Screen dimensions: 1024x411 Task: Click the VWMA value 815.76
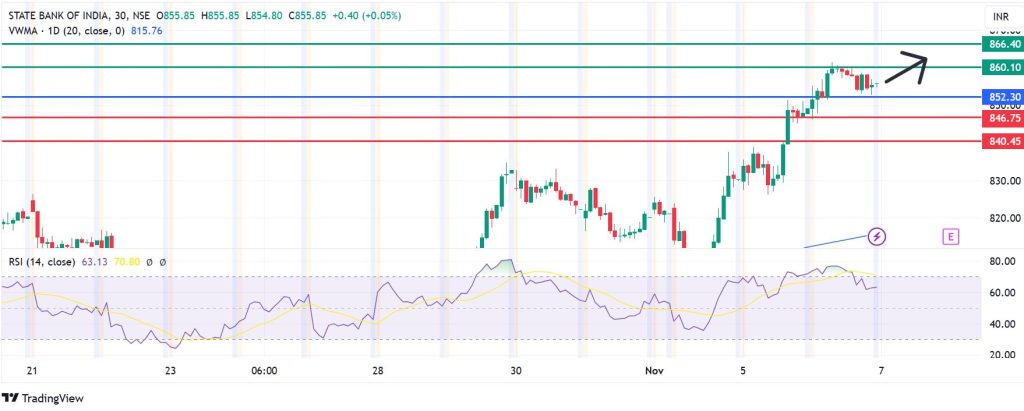(x=147, y=30)
